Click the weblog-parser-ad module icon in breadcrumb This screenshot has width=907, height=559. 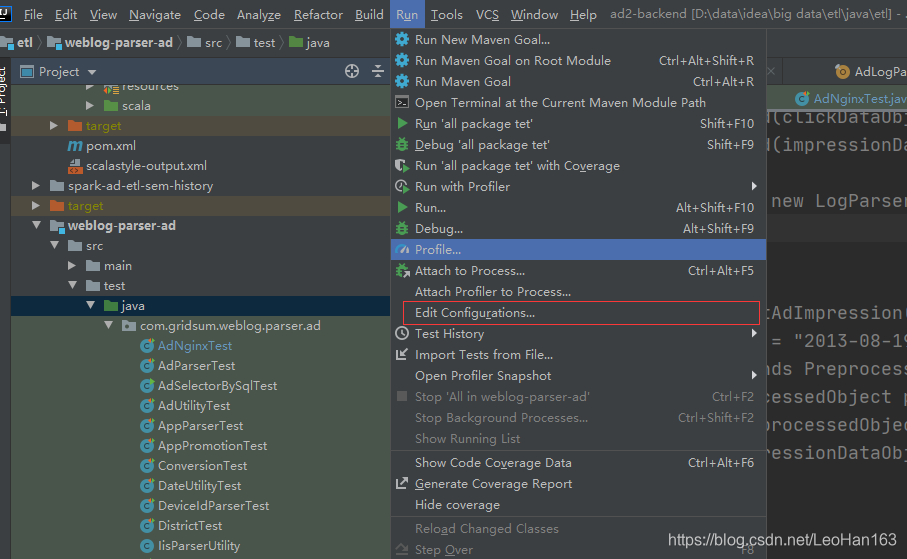pyautogui.click(x=54, y=42)
